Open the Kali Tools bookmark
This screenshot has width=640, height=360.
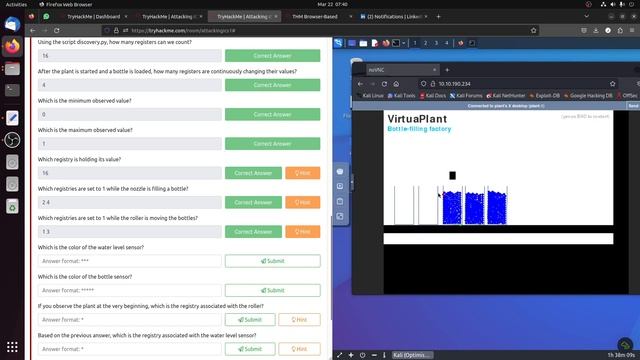pyautogui.click(x=401, y=96)
